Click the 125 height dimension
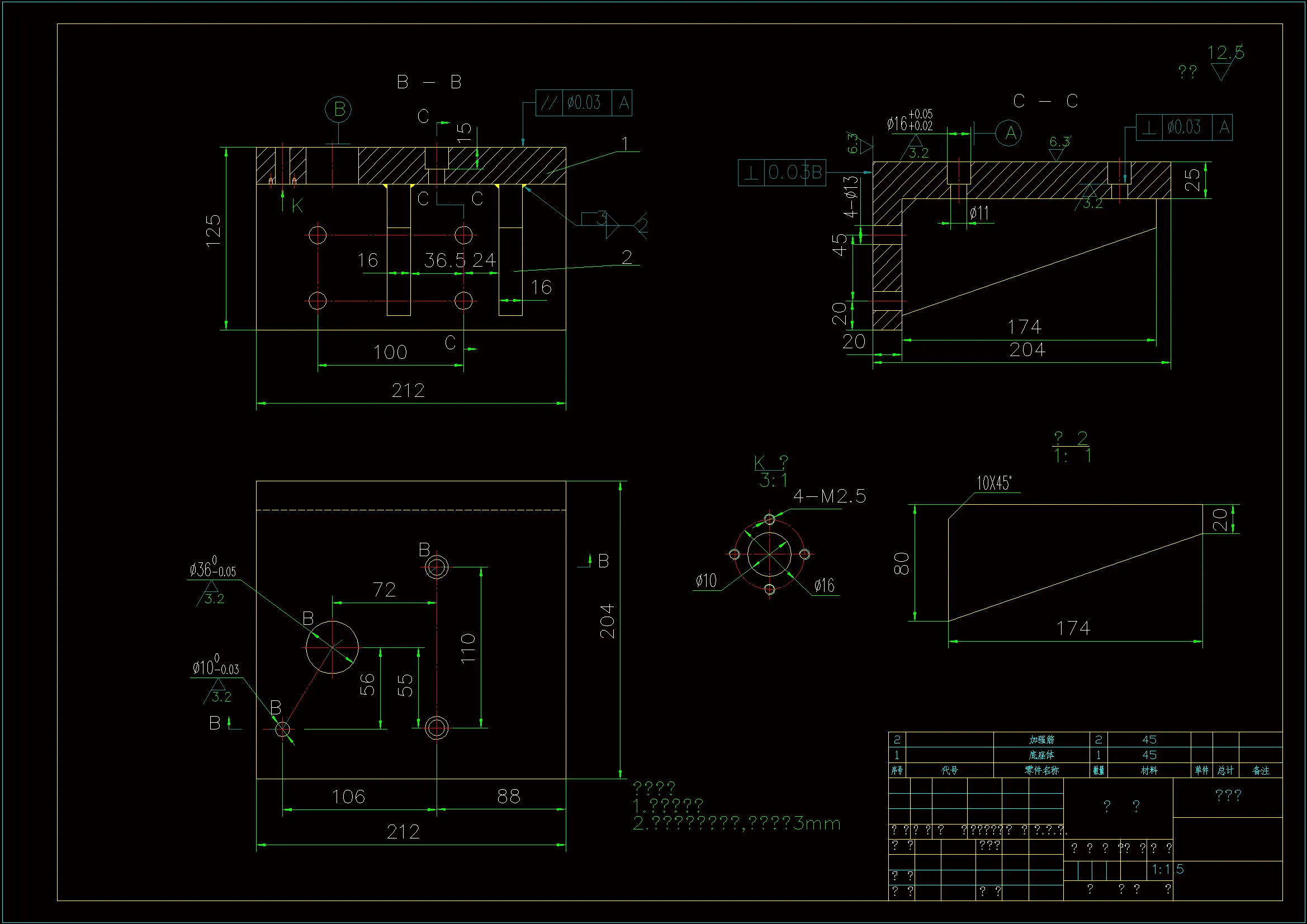 213,230
